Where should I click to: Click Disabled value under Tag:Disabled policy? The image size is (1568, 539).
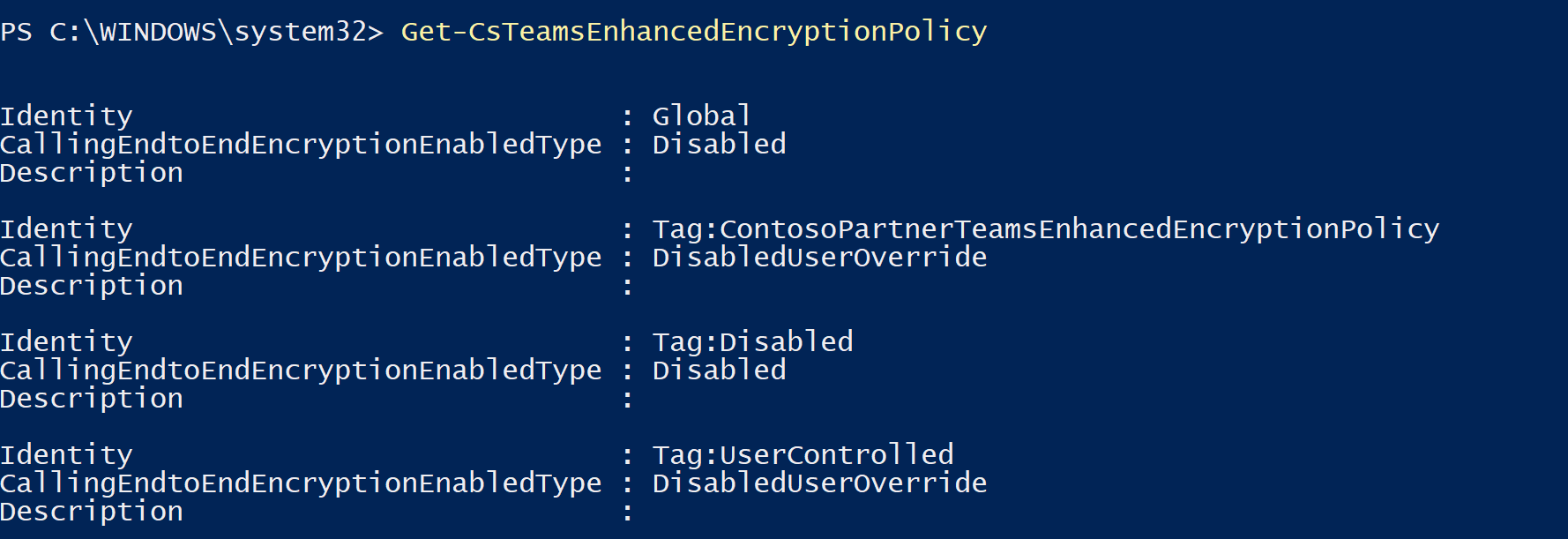coord(719,370)
